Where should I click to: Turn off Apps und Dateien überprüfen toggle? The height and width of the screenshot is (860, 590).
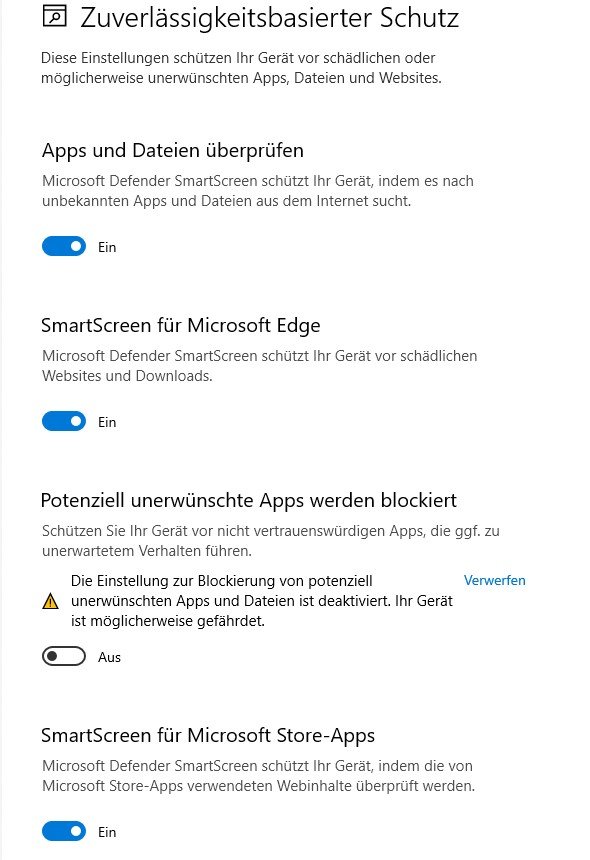64,246
